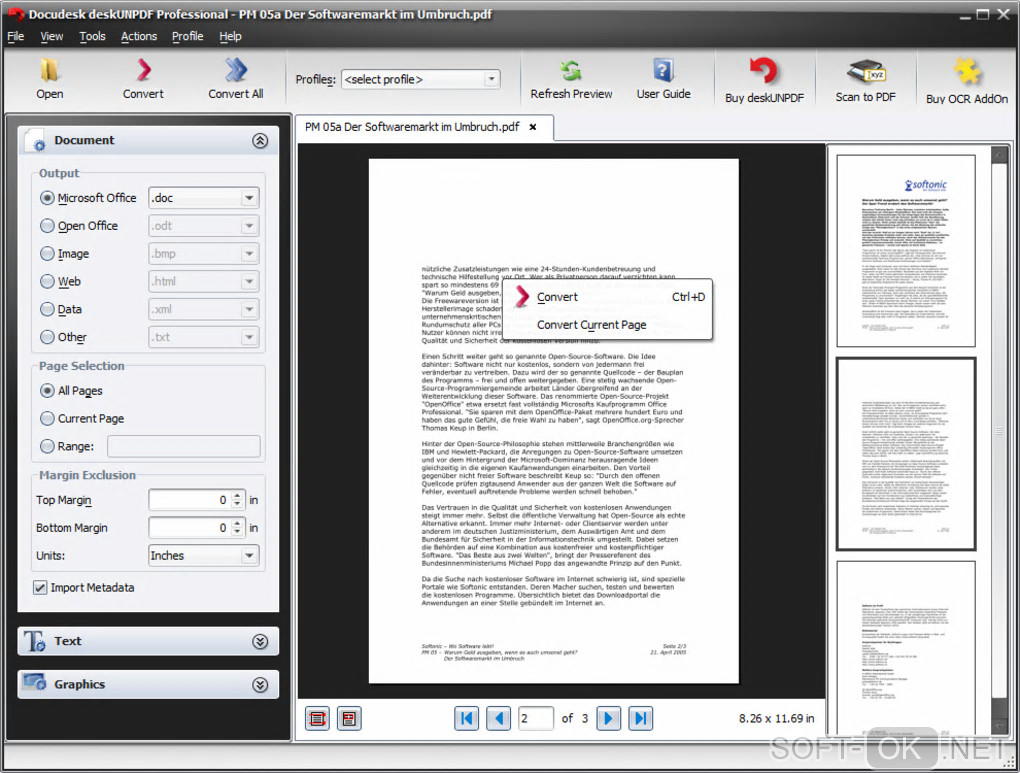This screenshot has height=773, width=1020.
Task: Open the Help menu
Action: (230, 36)
